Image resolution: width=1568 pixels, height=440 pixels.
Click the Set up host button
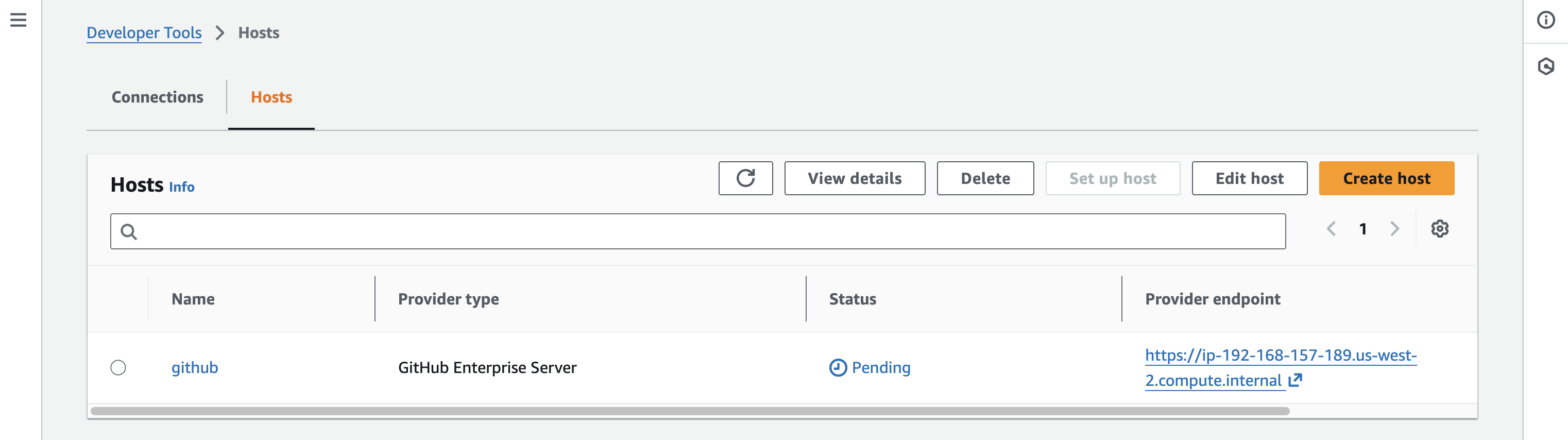click(x=1113, y=178)
